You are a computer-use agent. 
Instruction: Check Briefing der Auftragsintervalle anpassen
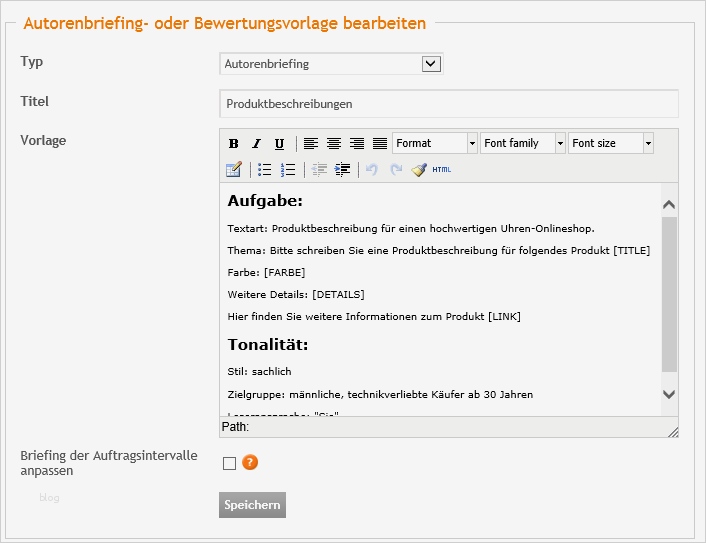[x=229, y=463]
